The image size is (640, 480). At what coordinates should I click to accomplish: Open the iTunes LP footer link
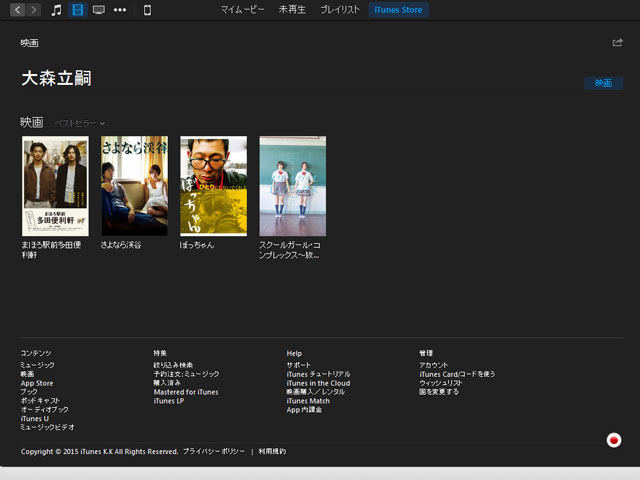(x=169, y=401)
